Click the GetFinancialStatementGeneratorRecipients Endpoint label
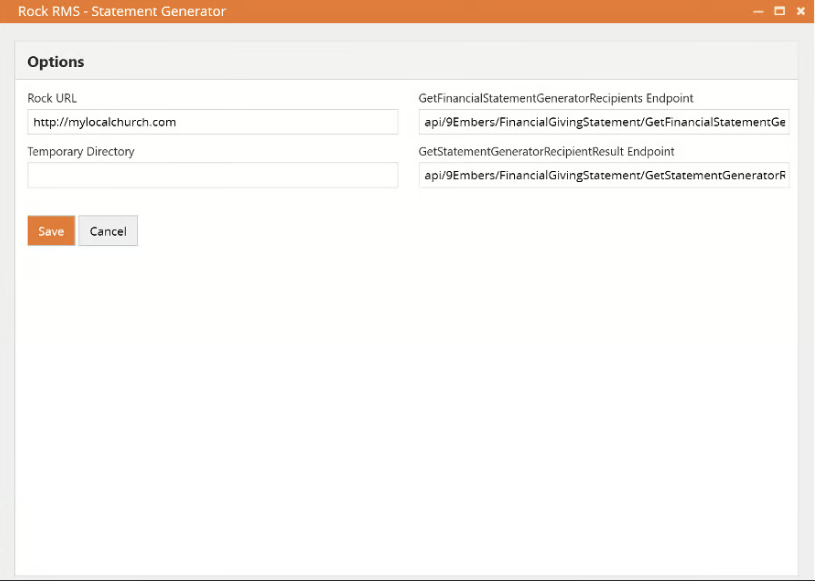 pos(556,98)
